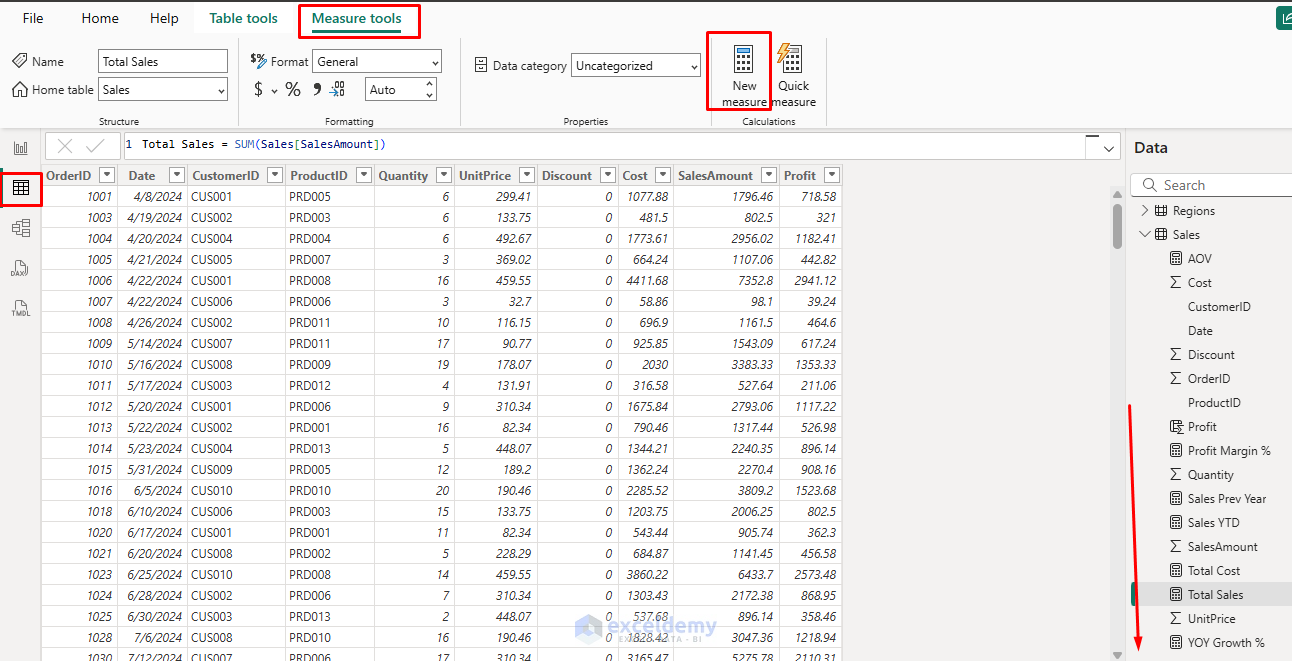Viewport: 1292px width, 661px height.
Task: Switch to Report view in the left sidebar
Action: coord(20,146)
